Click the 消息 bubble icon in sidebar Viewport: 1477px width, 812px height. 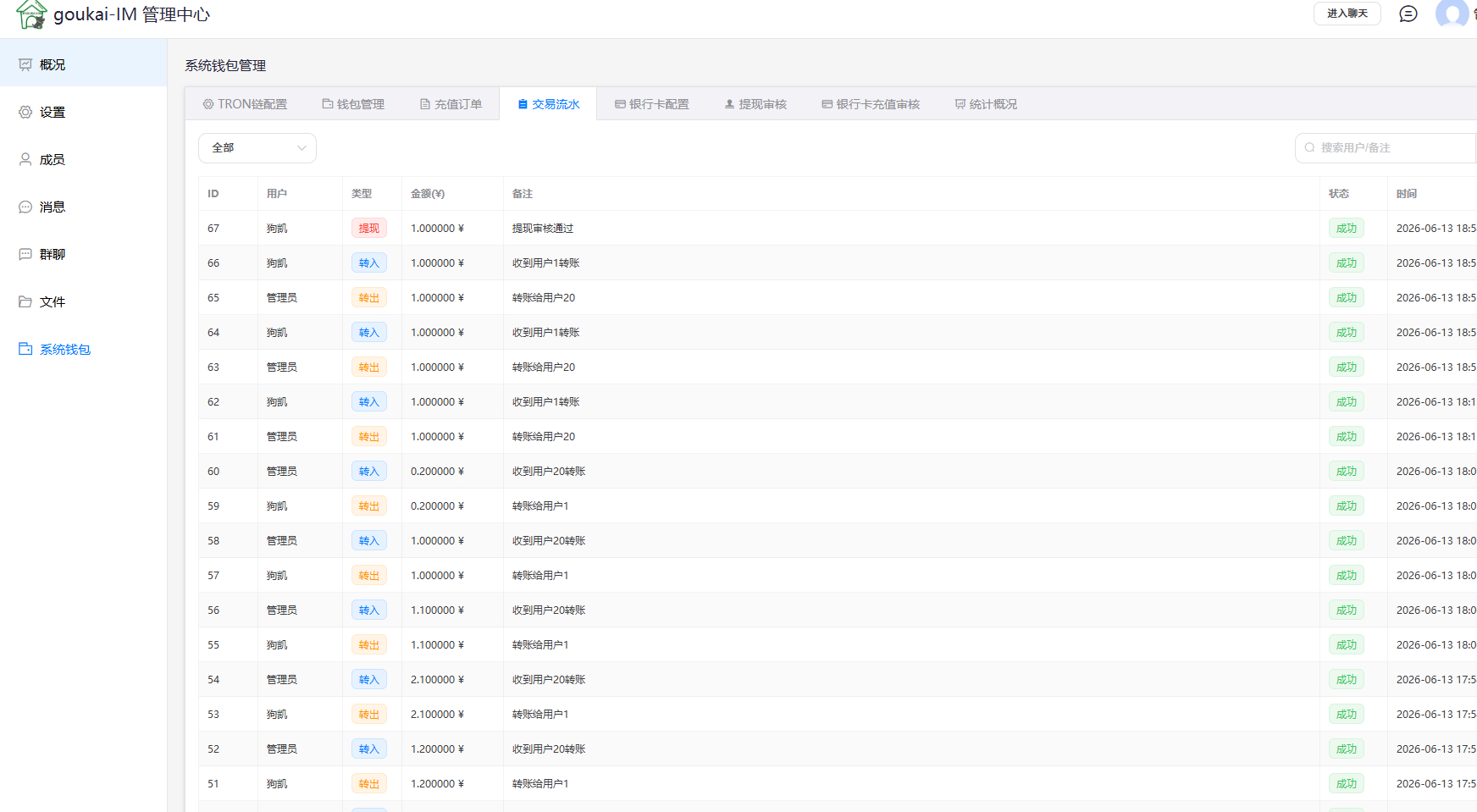25,207
